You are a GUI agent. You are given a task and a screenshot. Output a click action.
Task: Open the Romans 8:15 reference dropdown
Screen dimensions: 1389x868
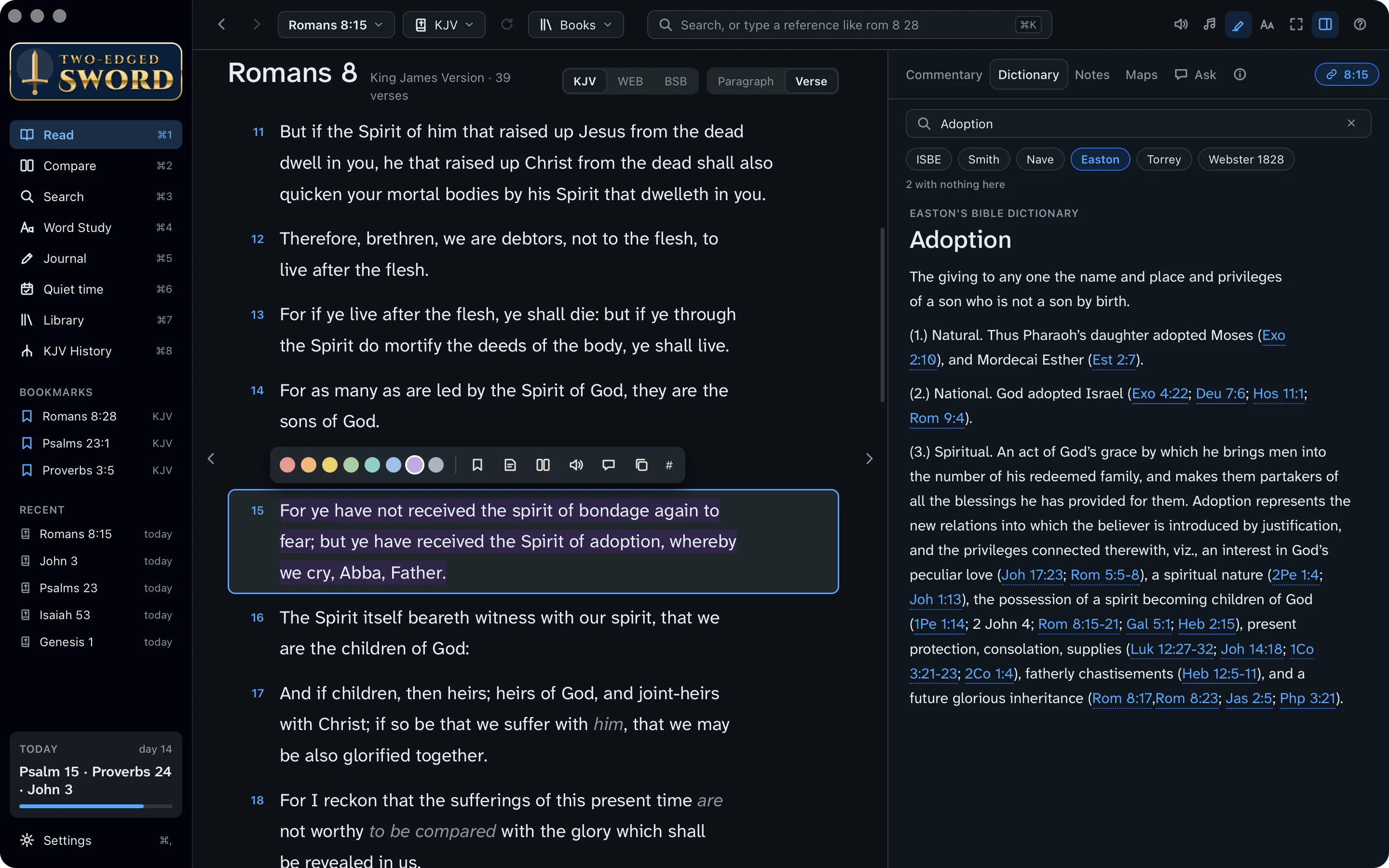pyautogui.click(x=336, y=25)
